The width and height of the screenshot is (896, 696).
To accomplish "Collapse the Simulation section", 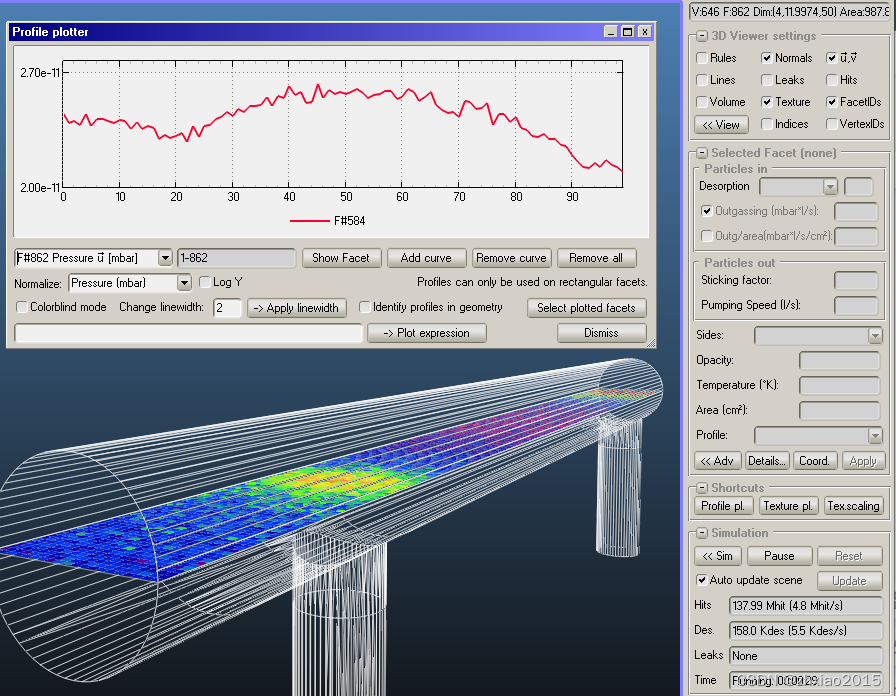I will (x=702, y=533).
